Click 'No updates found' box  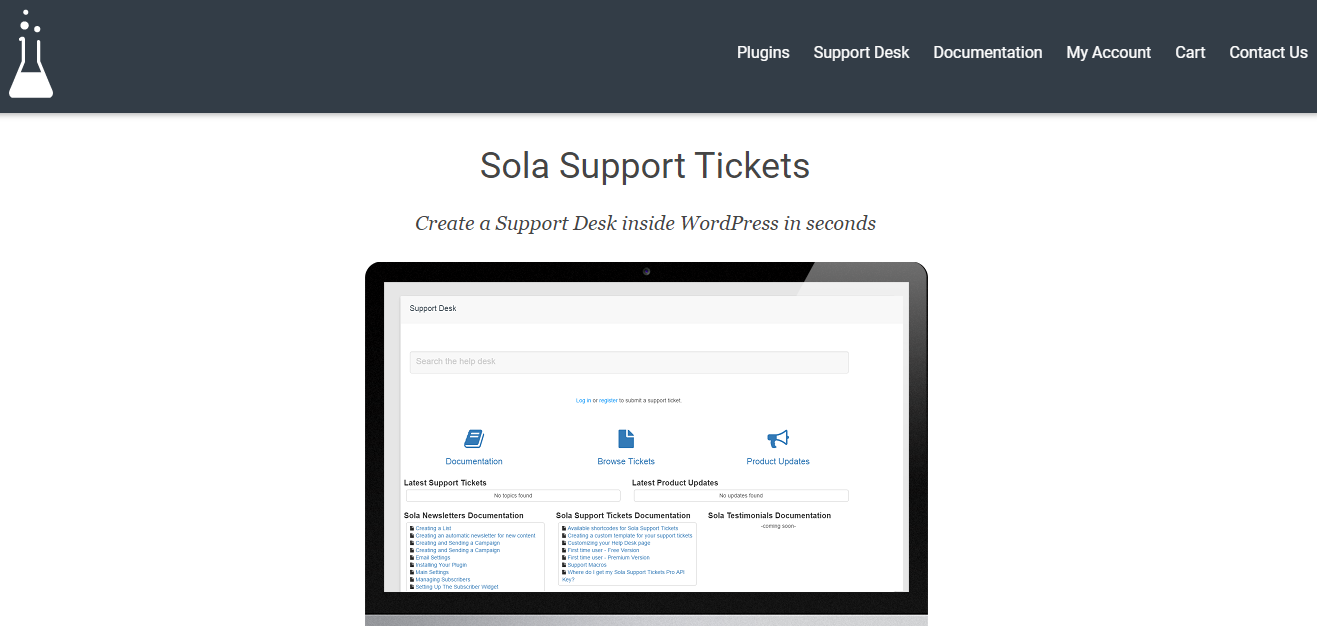[741, 496]
